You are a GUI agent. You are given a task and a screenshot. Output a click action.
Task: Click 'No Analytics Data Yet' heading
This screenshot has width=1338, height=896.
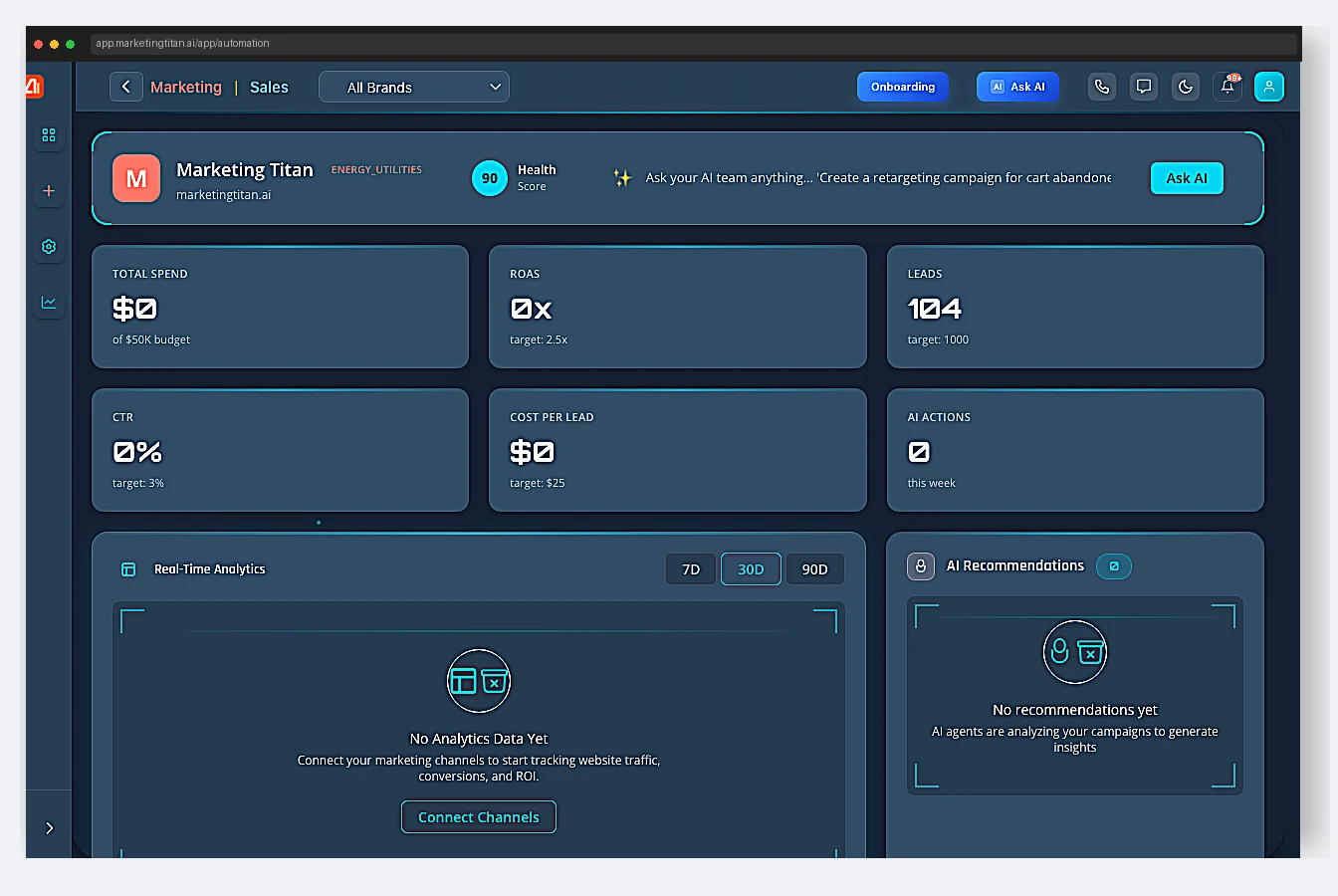coord(479,739)
